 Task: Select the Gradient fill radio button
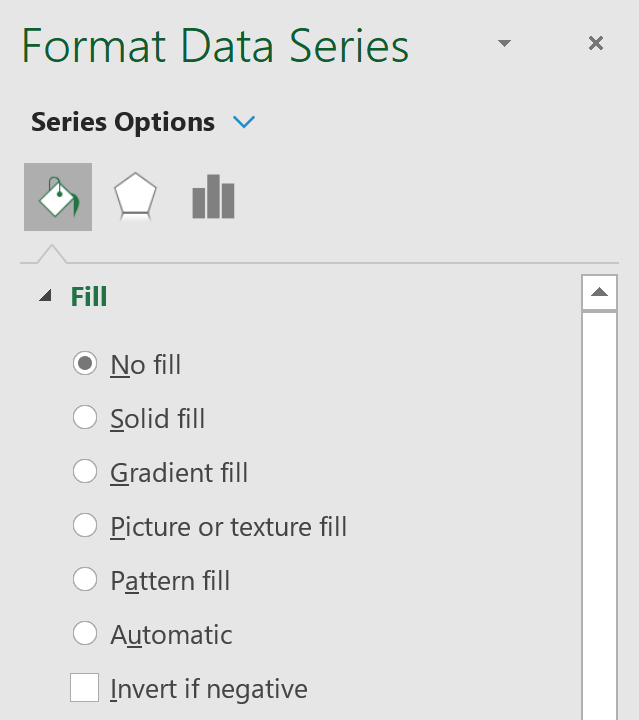[85, 472]
